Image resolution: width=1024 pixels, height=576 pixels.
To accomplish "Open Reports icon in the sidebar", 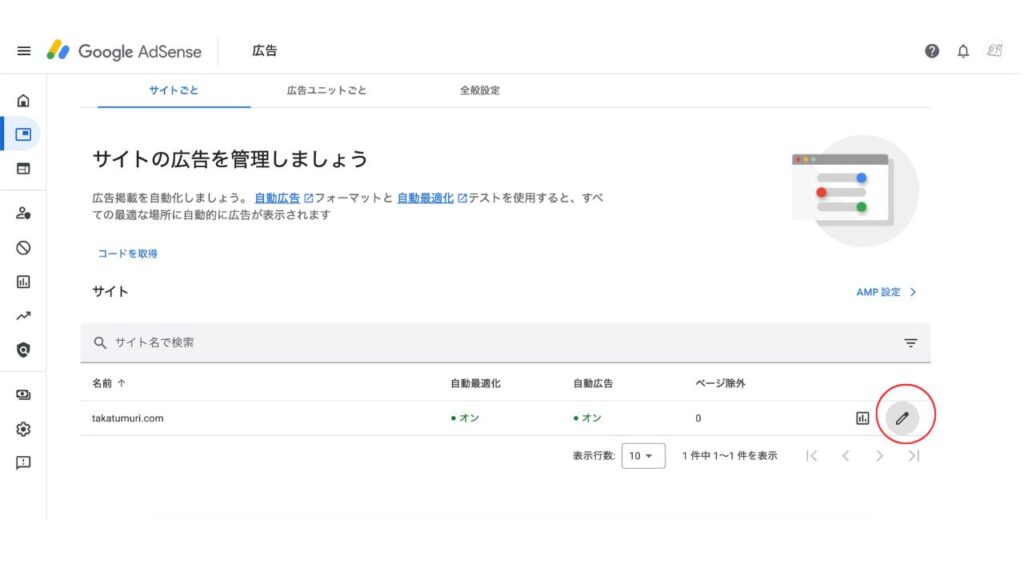I will point(24,282).
